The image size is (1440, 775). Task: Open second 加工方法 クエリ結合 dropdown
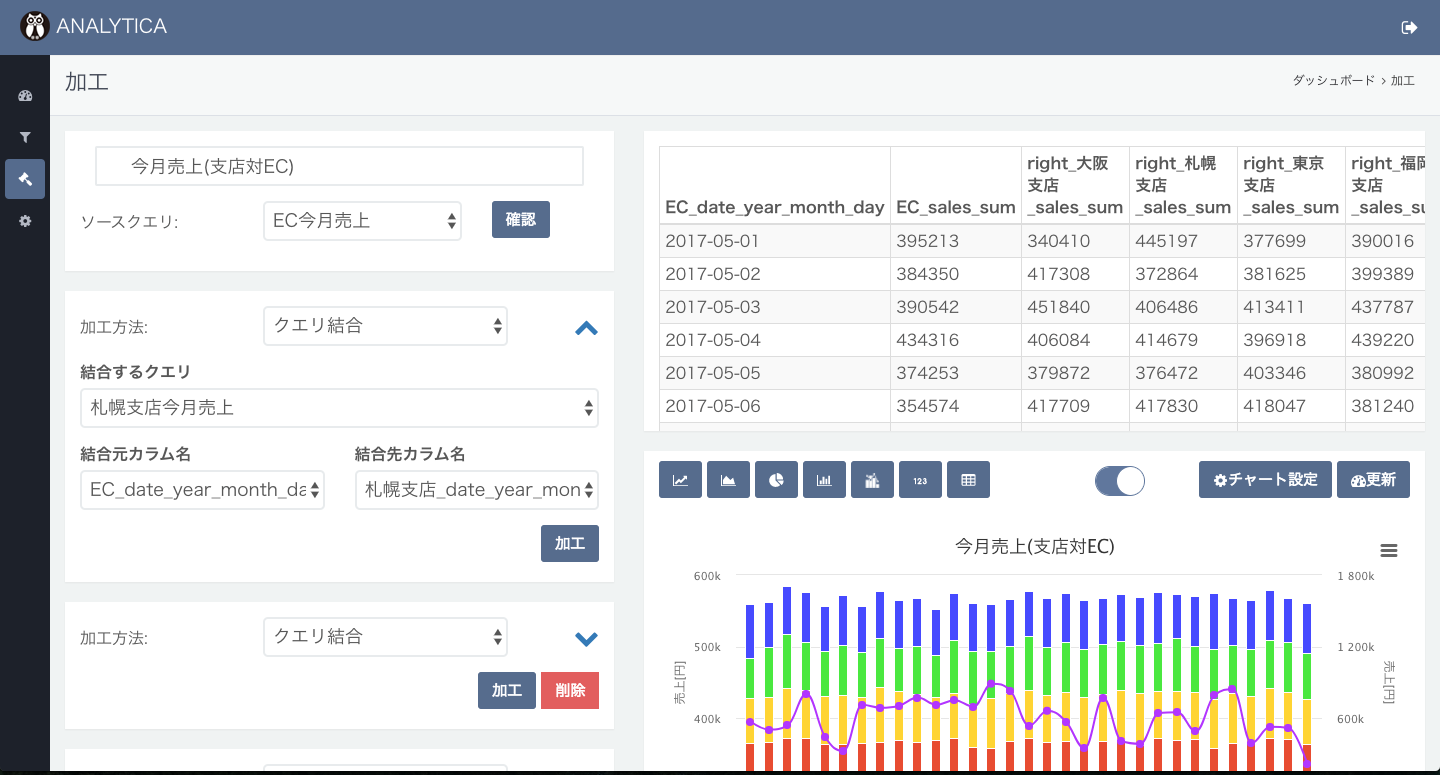(x=385, y=637)
